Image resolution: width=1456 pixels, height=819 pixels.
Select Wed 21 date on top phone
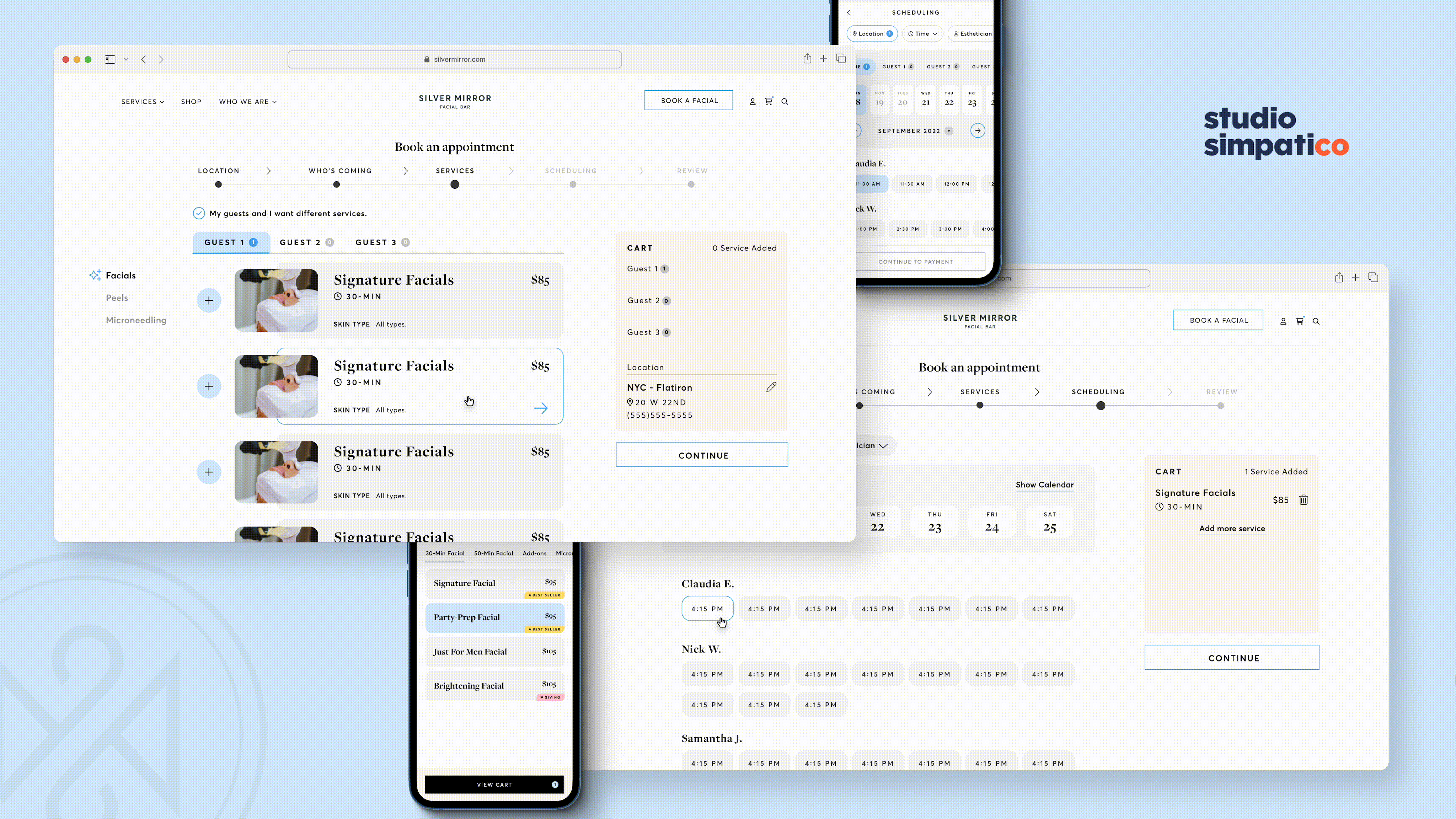pos(926,99)
